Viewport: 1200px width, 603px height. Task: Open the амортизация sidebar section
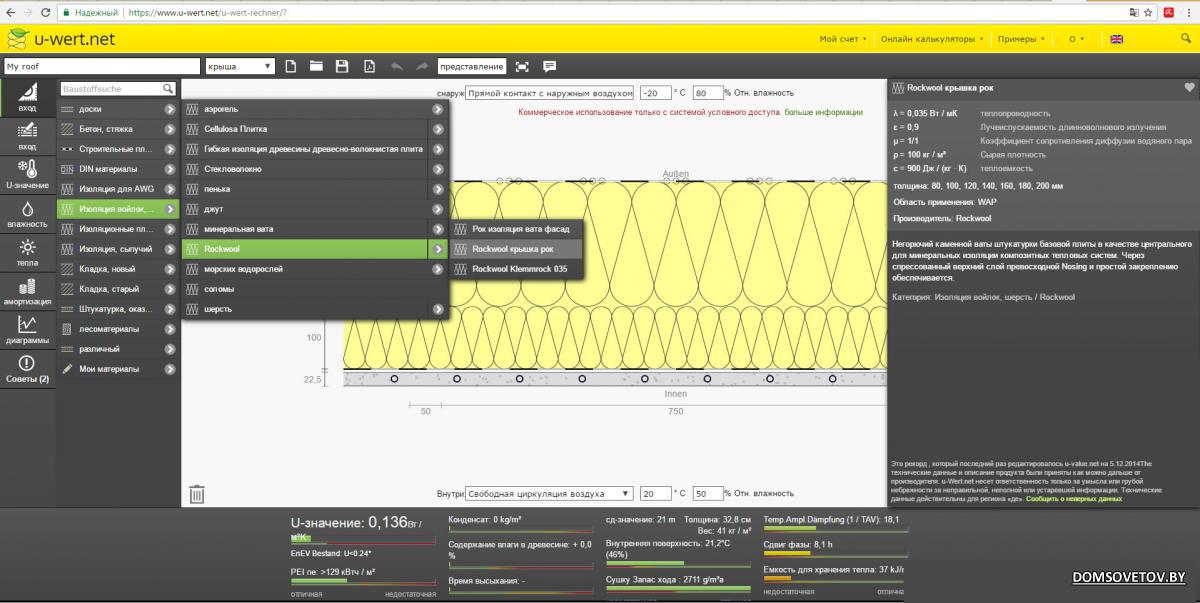tap(27, 291)
